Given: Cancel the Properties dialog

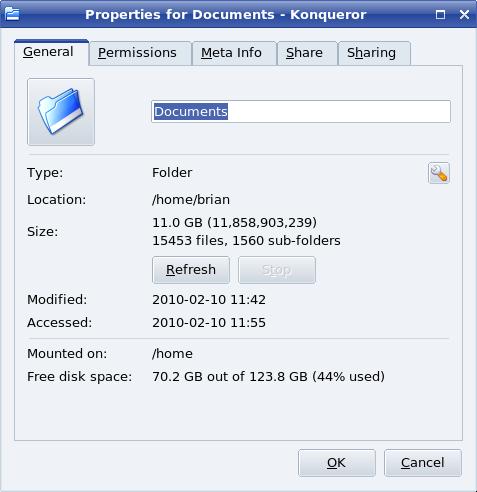Looking at the screenshot, I should (423, 463).
